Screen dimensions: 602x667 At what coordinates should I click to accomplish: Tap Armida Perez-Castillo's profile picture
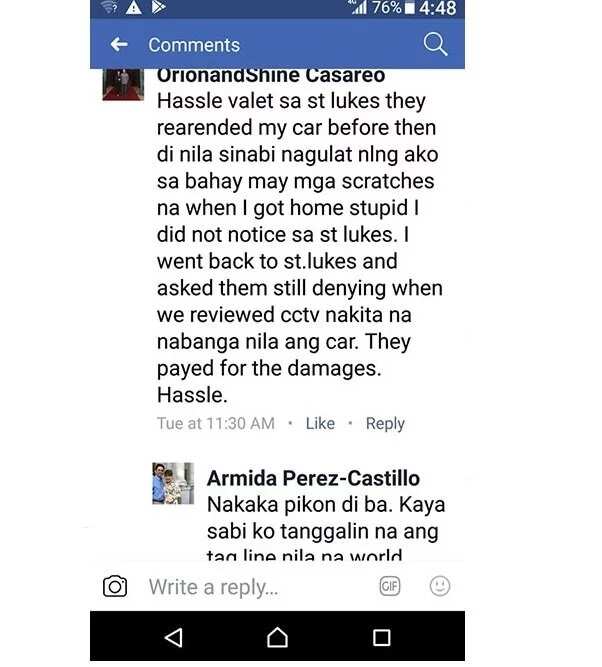point(173,483)
